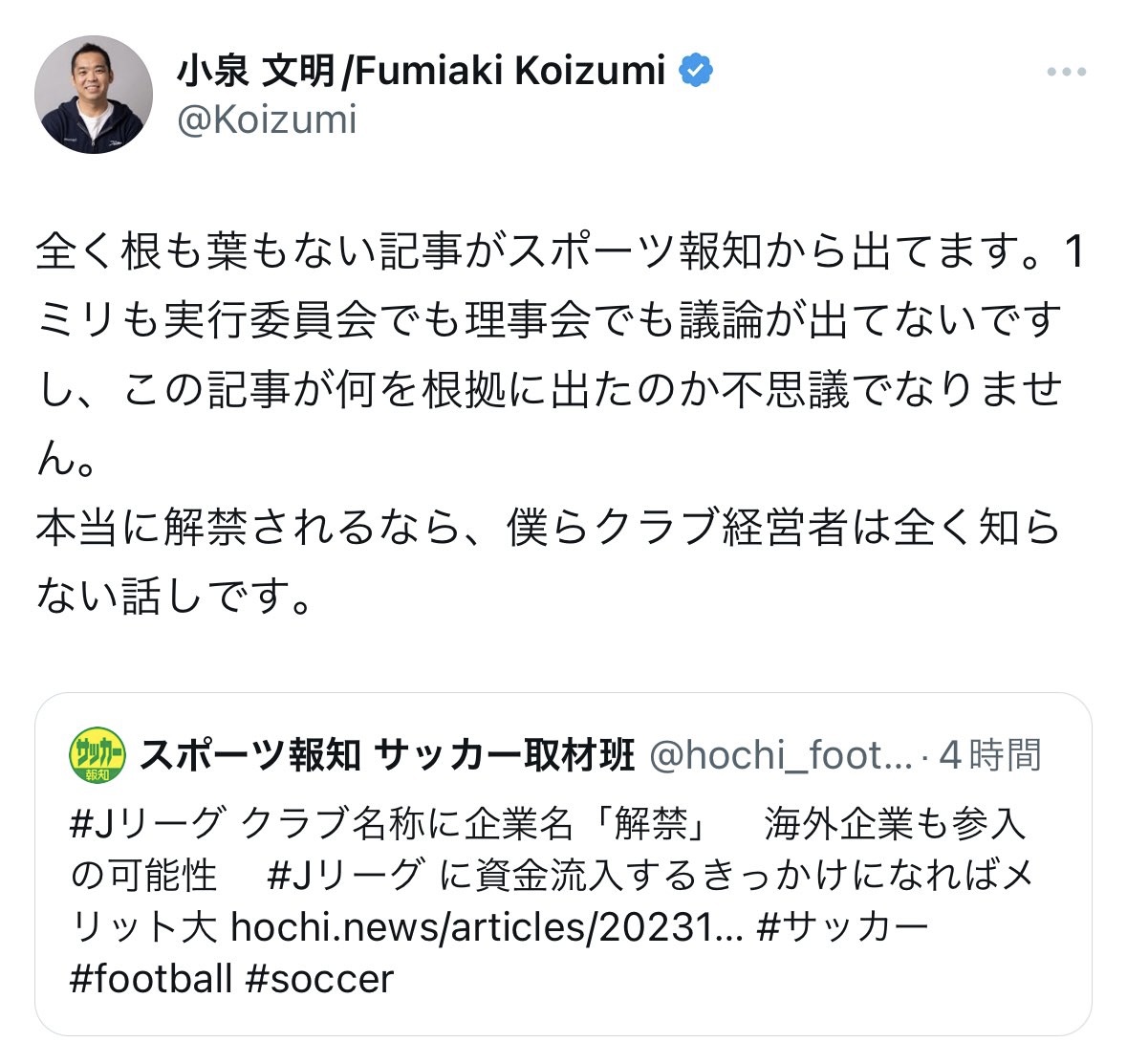Open the 4時間 timestamp of the quoted tweet
Image resolution: width=1127 pixels, height=1064 pixels.
990,756
